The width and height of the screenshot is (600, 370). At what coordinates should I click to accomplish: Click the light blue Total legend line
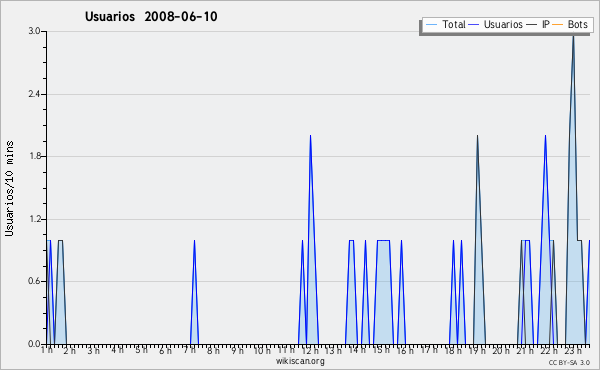pos(431,25)
